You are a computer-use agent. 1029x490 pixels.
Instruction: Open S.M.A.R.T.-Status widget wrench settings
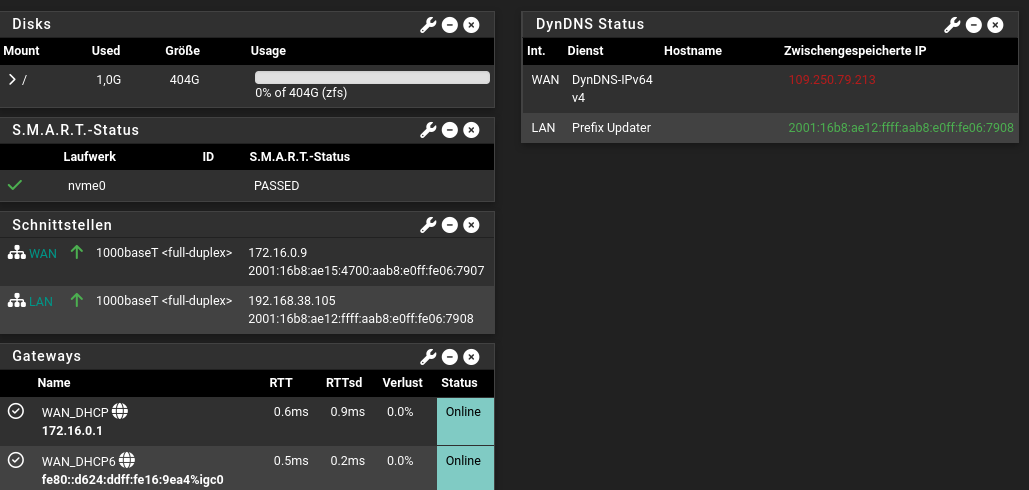click(428, 130)
